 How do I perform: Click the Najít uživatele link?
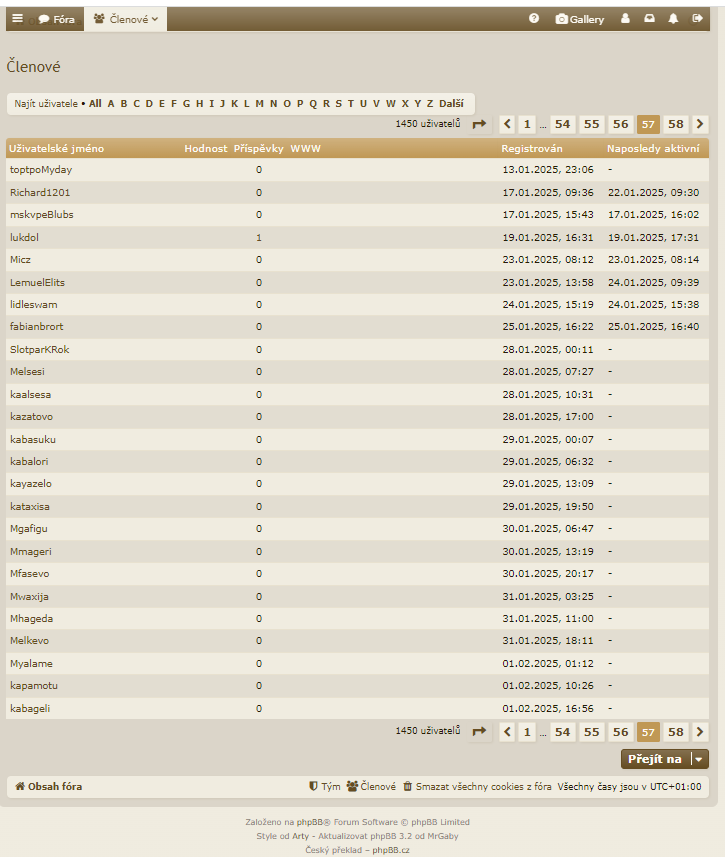tap(46, 103)
